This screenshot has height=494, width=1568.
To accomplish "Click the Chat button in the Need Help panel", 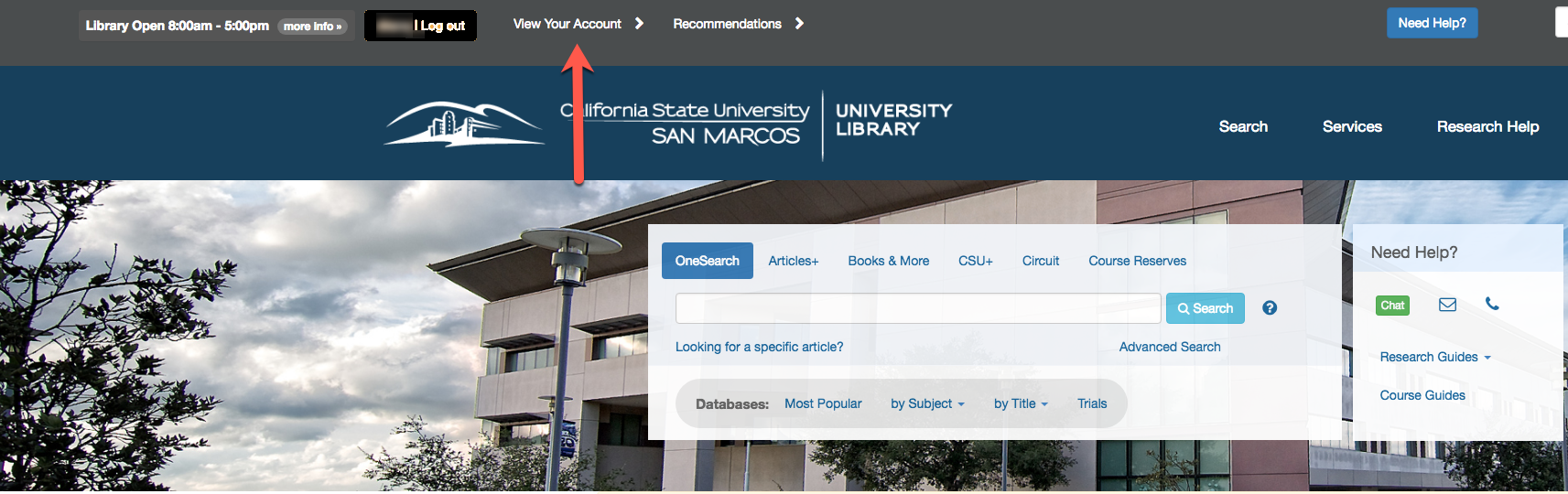I will pos(1392,306).
